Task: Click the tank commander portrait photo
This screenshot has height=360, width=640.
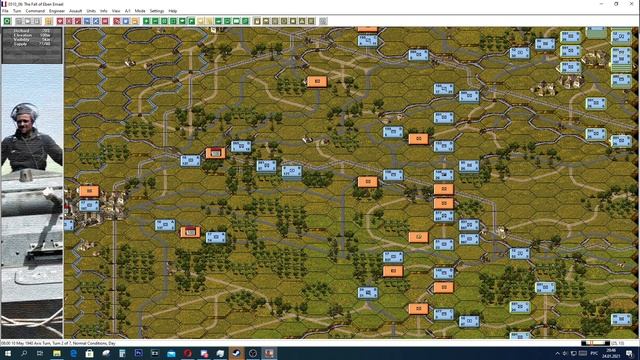Action: click(32, 201)
